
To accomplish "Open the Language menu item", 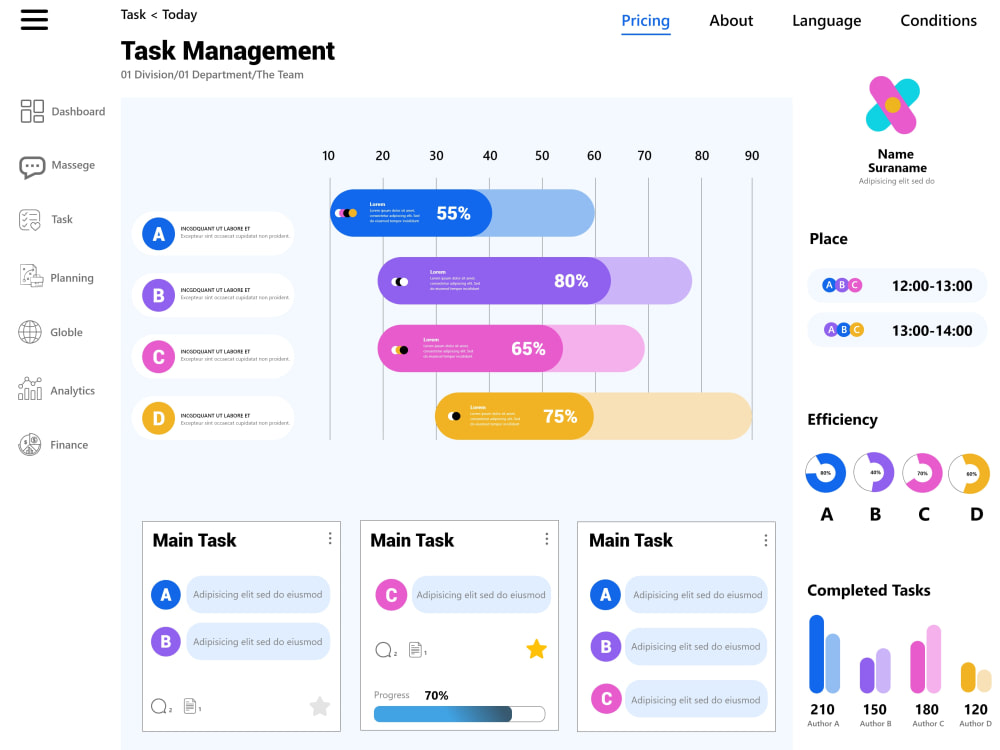I will pyautogui.click(x=827, y=21).
